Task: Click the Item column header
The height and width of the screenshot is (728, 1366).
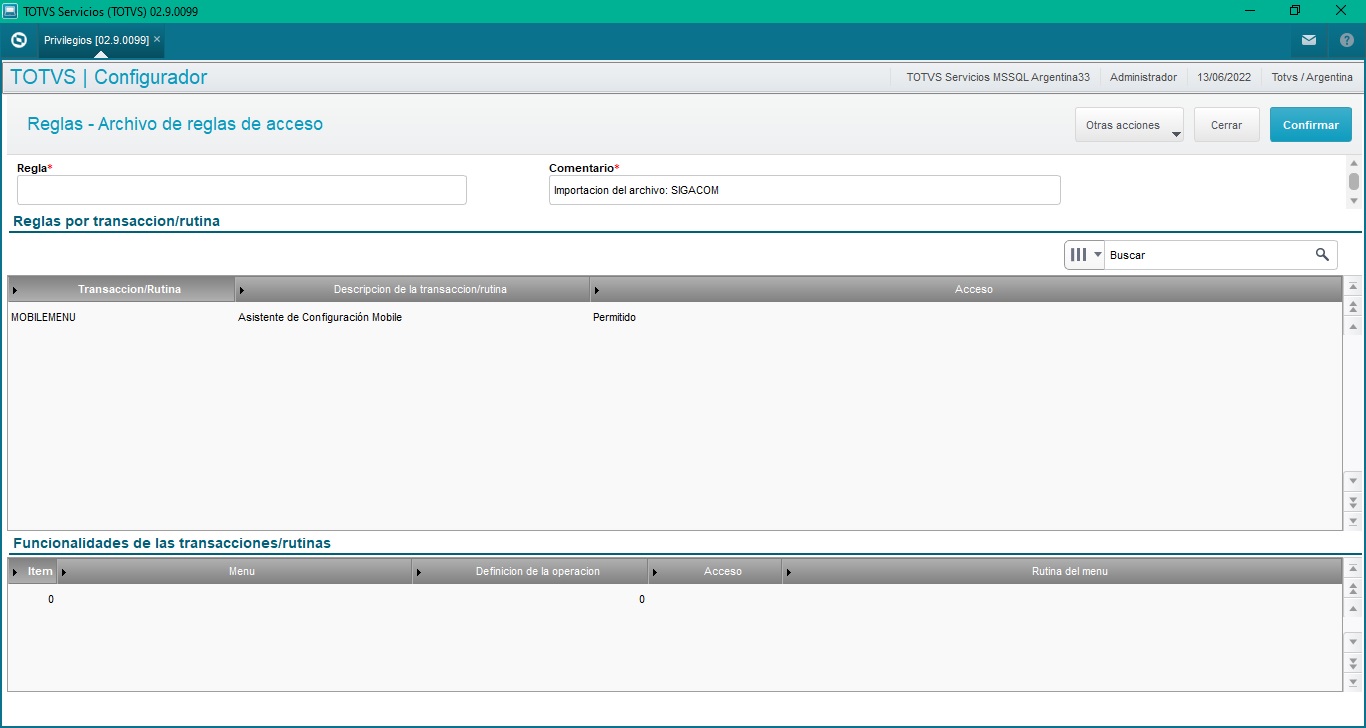Action: [32, 571]
